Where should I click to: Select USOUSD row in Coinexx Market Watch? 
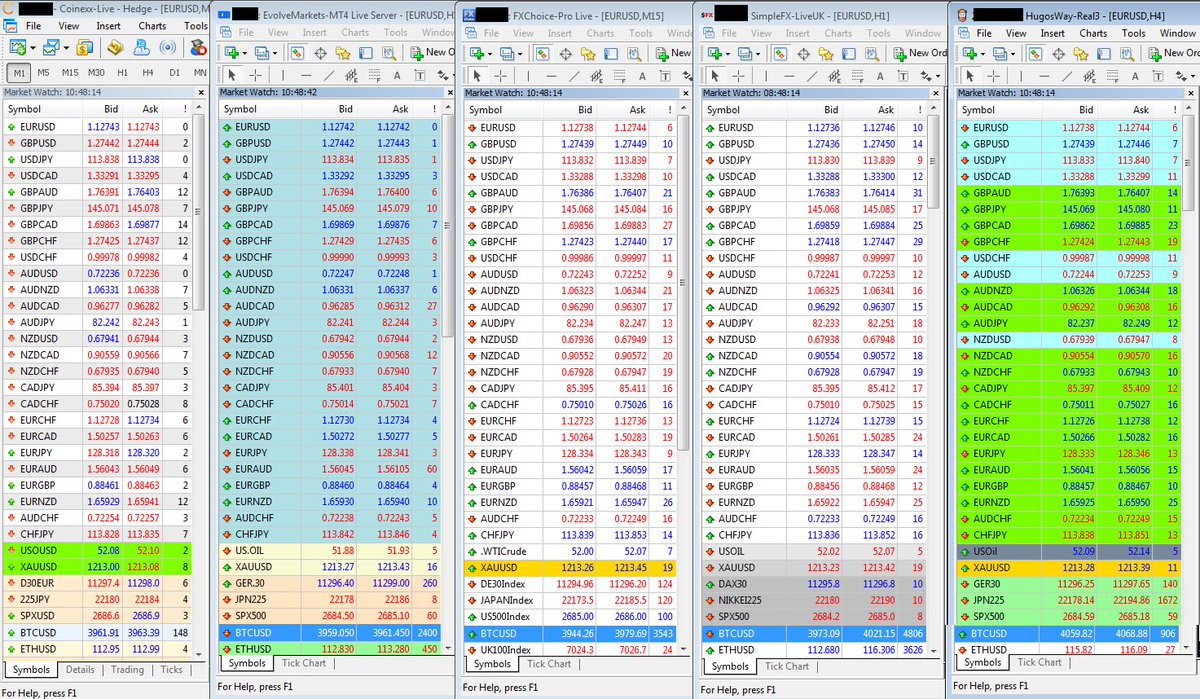[x=98, y=549]
